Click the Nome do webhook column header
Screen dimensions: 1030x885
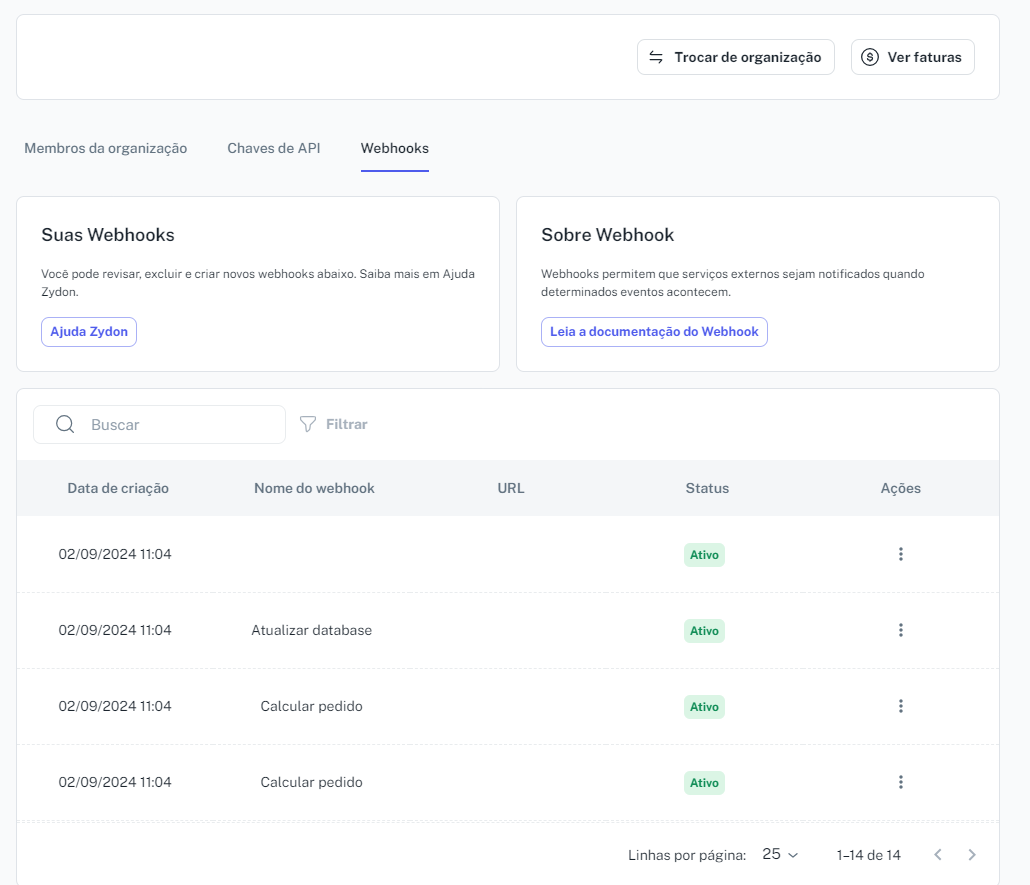click(314, 488)
